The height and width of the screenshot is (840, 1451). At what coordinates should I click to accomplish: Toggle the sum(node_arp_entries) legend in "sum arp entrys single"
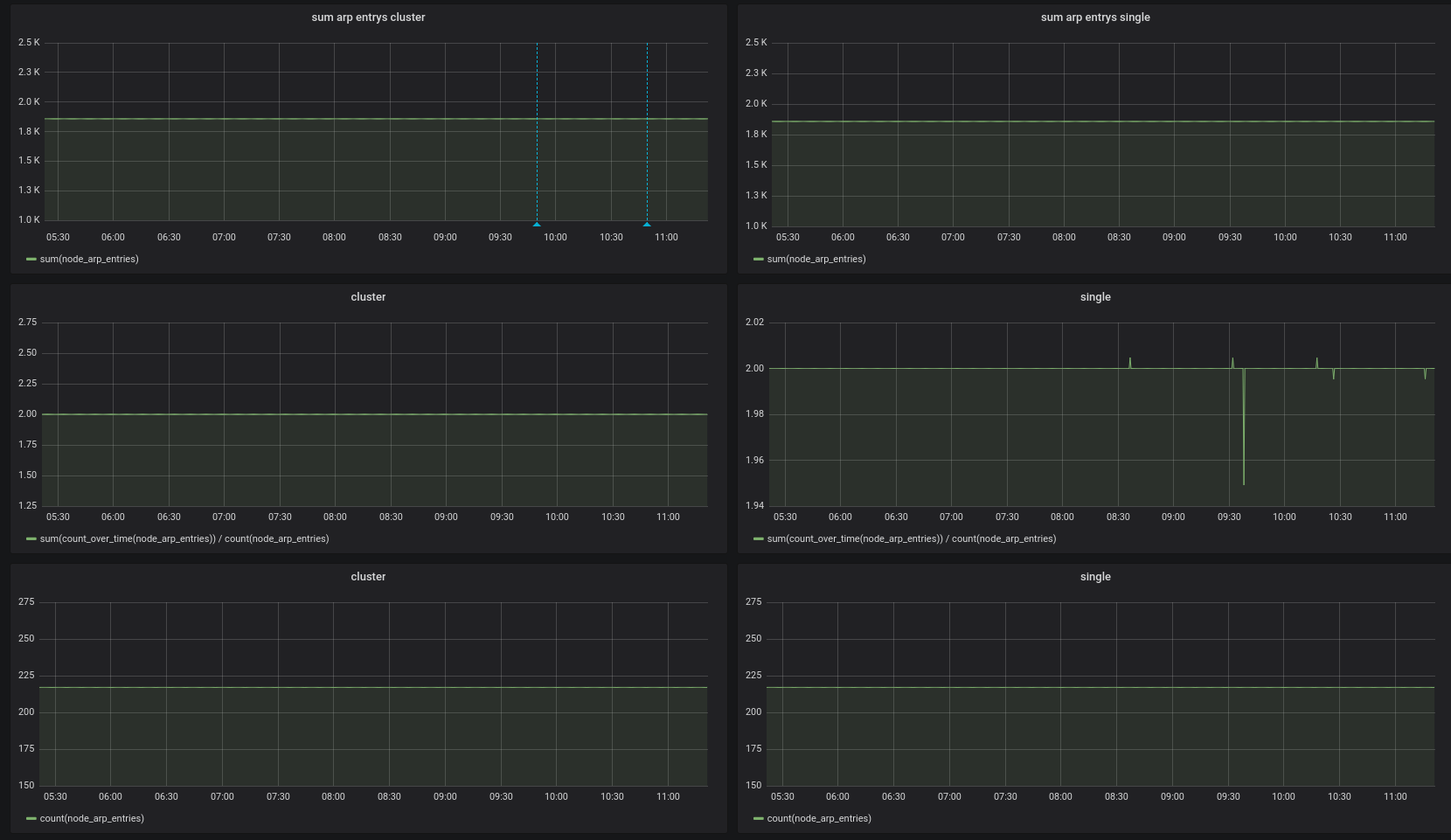click(816, 259)
